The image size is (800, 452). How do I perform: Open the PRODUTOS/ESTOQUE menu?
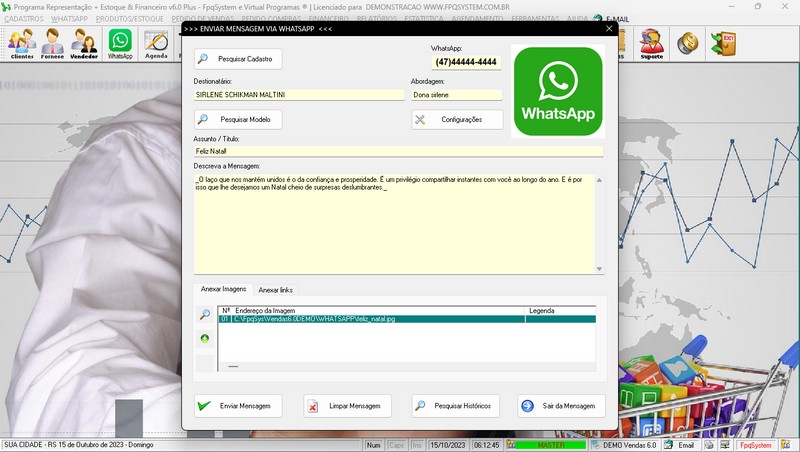(x=130, y=19)
